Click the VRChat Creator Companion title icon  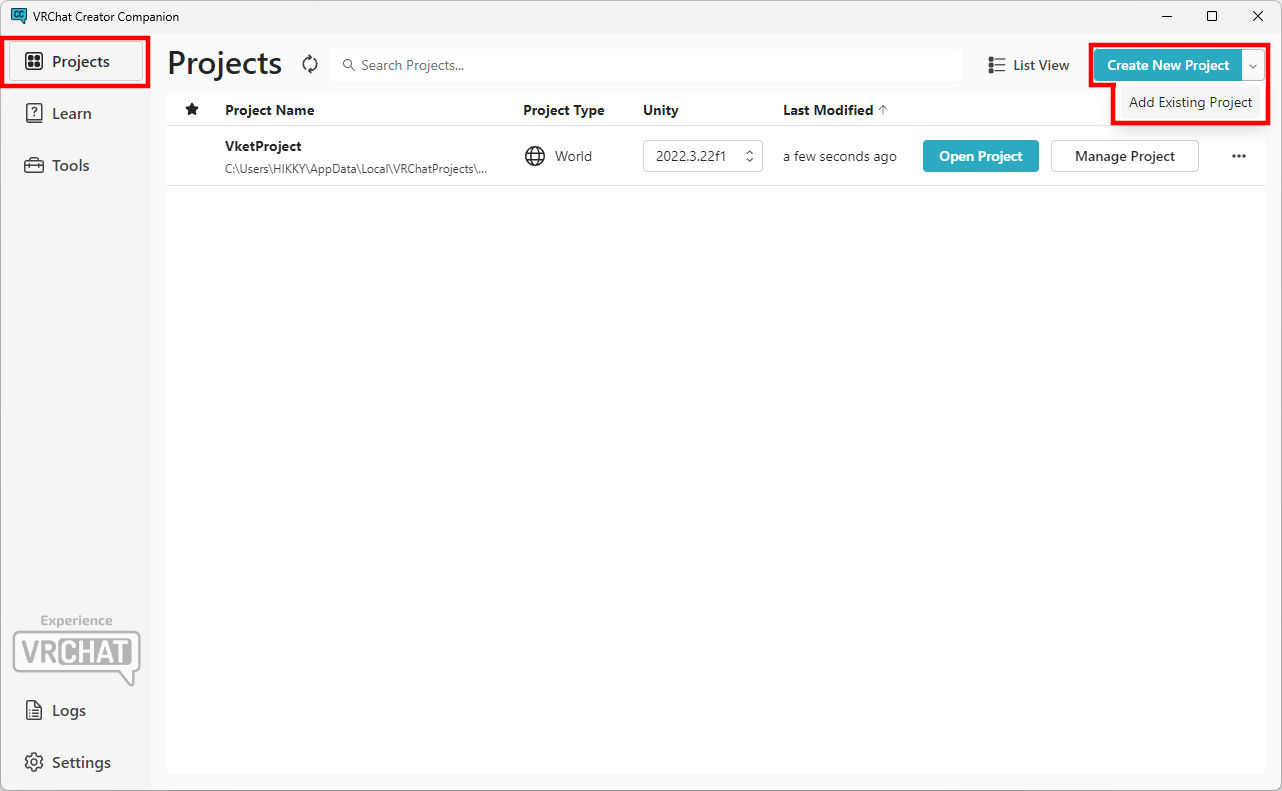[x=18, y=16]
